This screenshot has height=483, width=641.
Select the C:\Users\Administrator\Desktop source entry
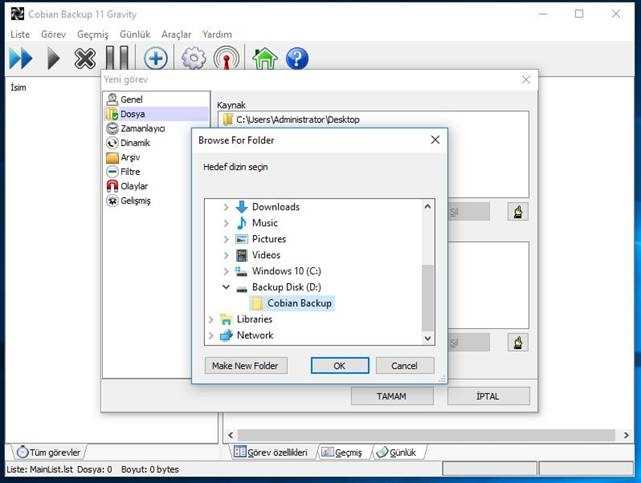(291, 120)
